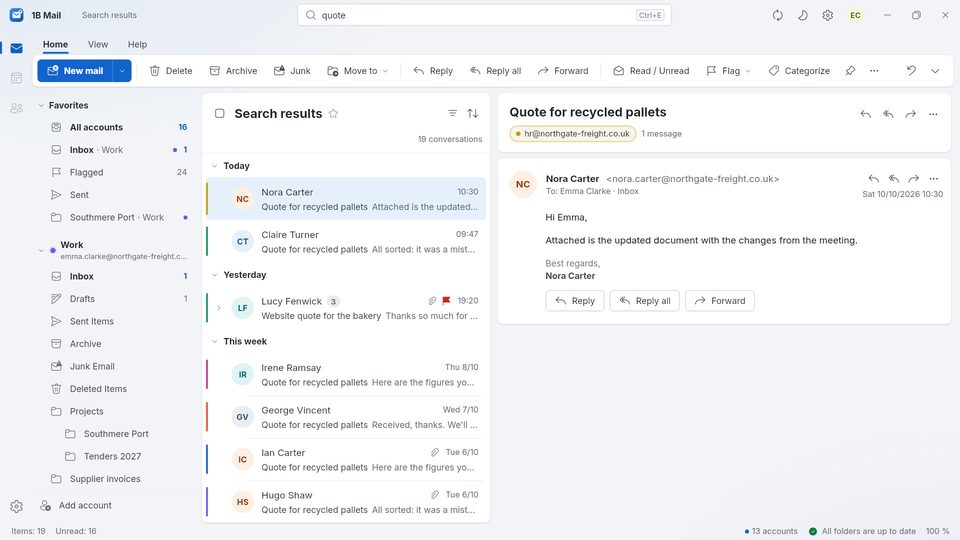Click the Undo arrow icon
960x540 pixels.
tap(911, 71)
